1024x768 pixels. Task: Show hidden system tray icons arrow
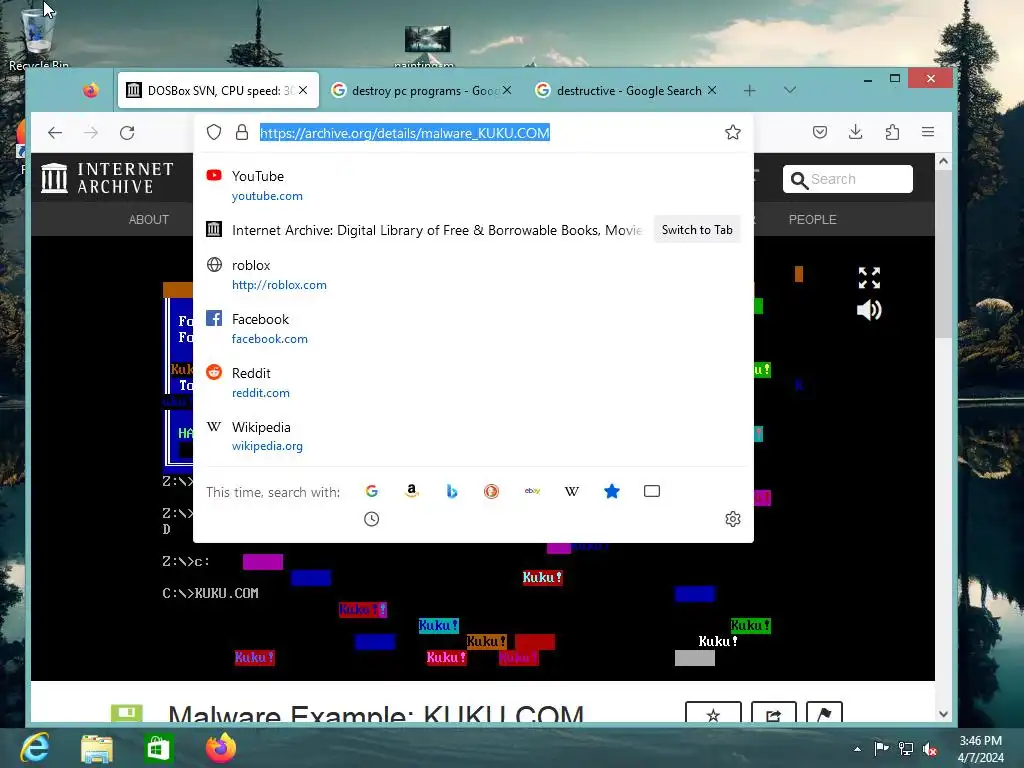tap(857, 749)
